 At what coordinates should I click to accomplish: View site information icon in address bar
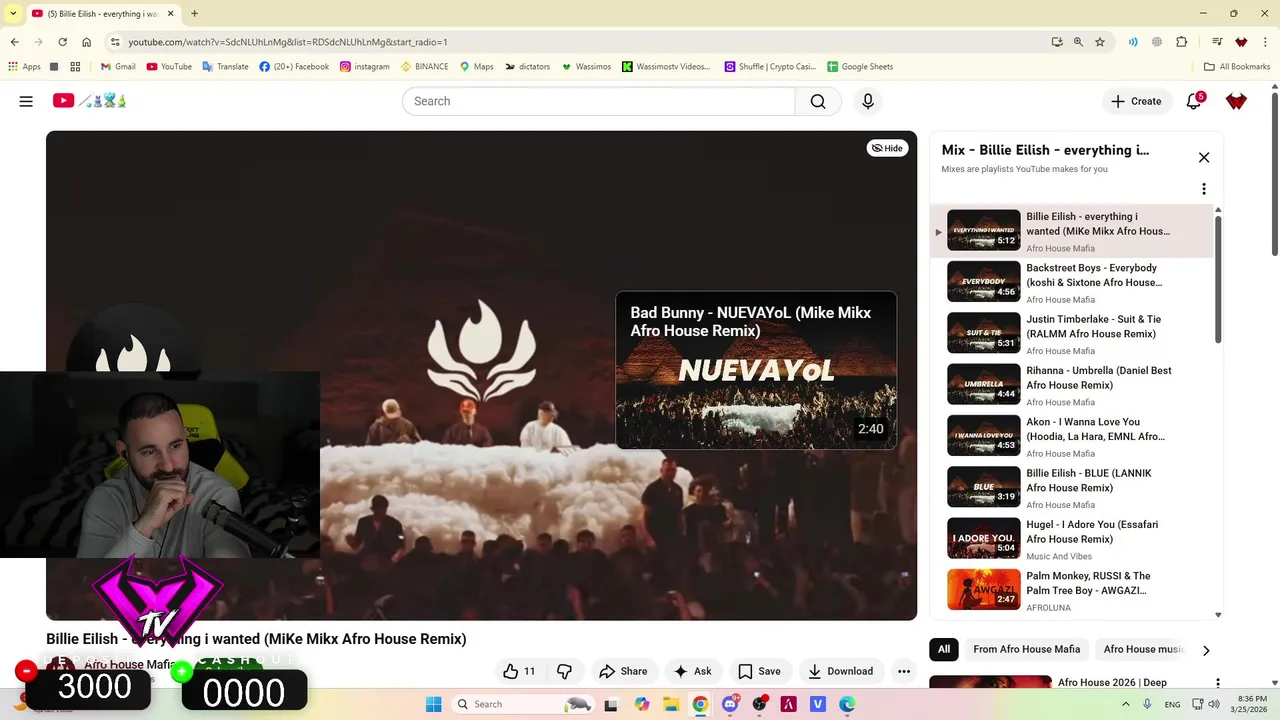tap(115, 42)
